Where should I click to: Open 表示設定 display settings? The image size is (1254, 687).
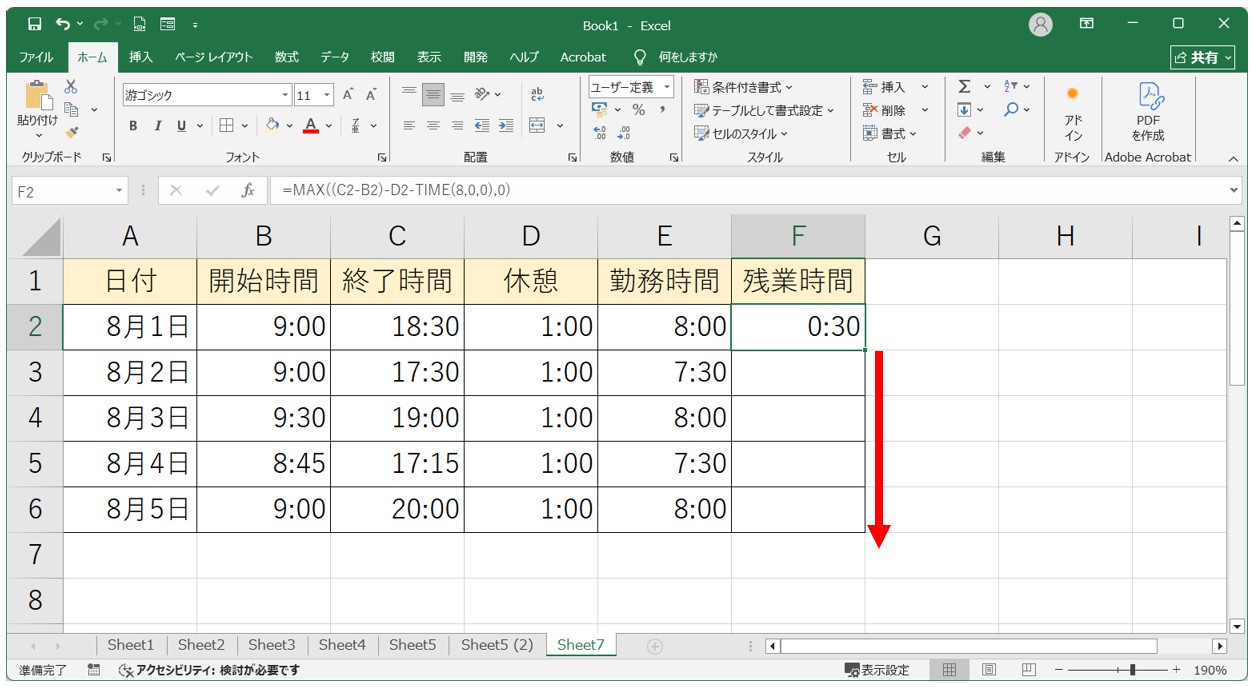tap(877, 670)
